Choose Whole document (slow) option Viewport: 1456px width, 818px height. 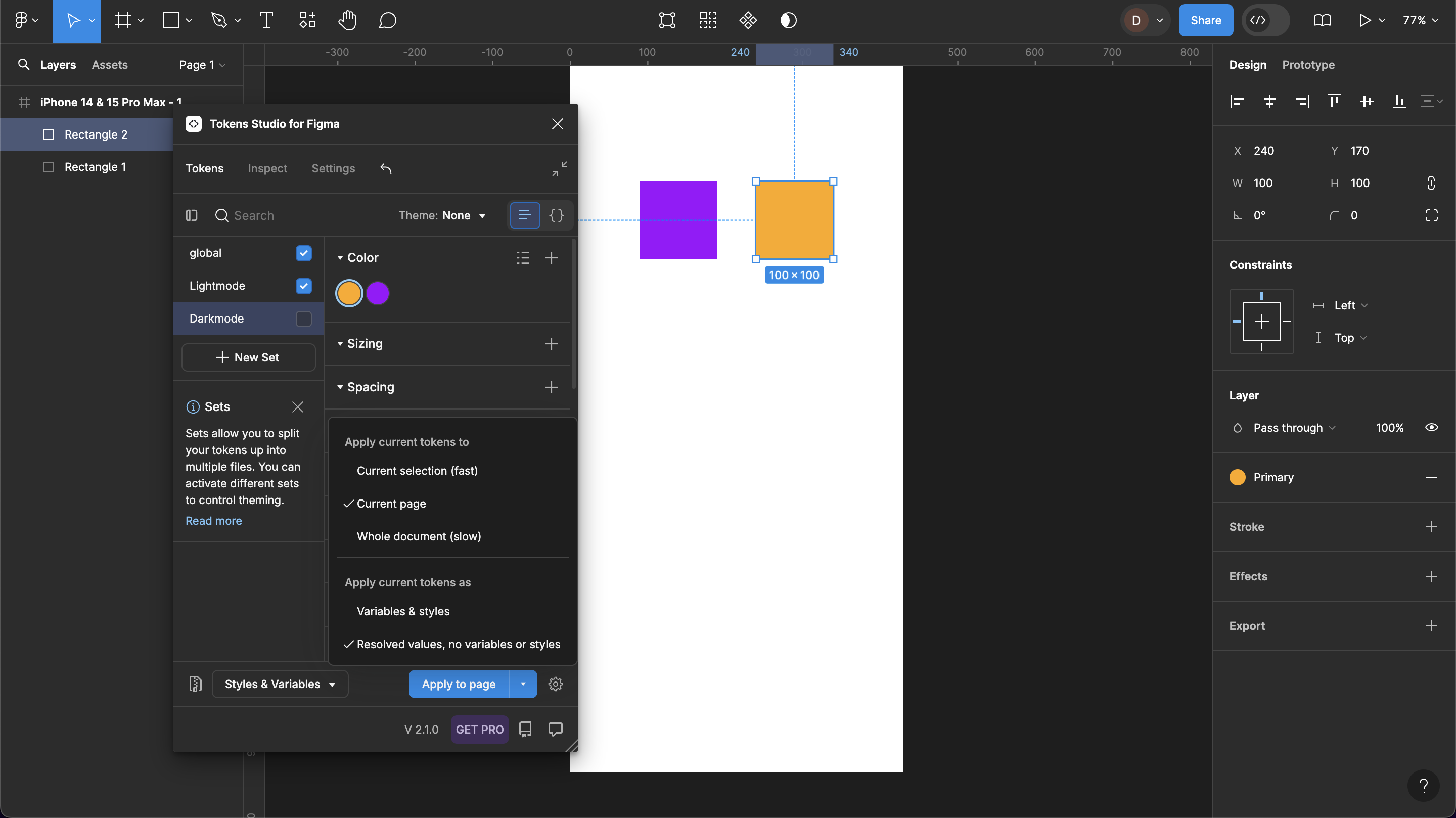[418, 536]
